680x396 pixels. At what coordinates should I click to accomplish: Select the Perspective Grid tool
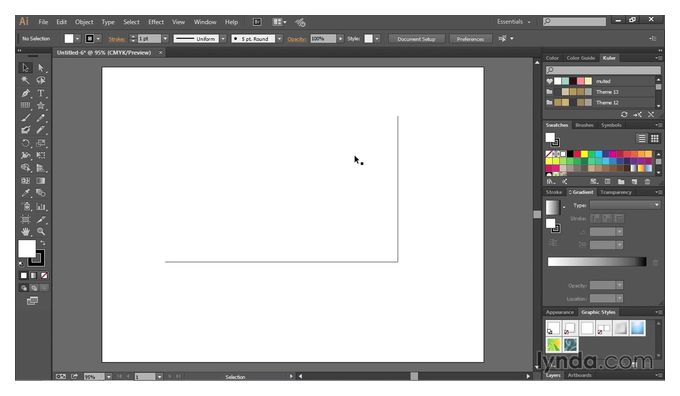[x=41, y=168]
